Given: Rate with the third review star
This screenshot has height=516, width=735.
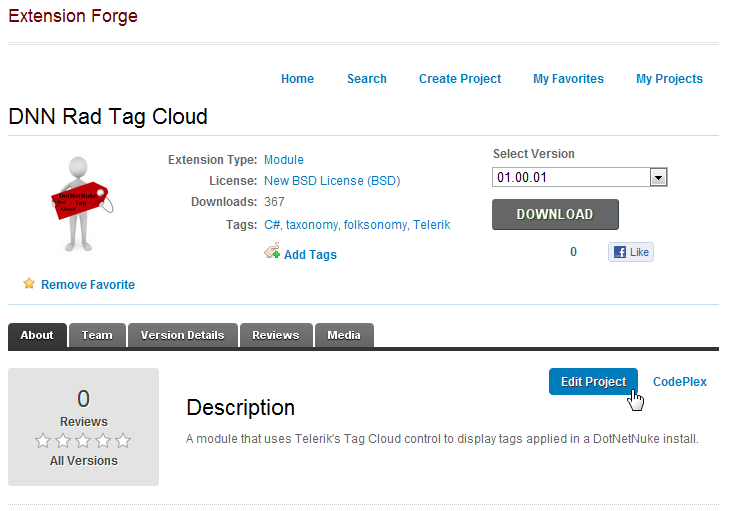Looking at the screenshot, I should click(x=83, y=441).
